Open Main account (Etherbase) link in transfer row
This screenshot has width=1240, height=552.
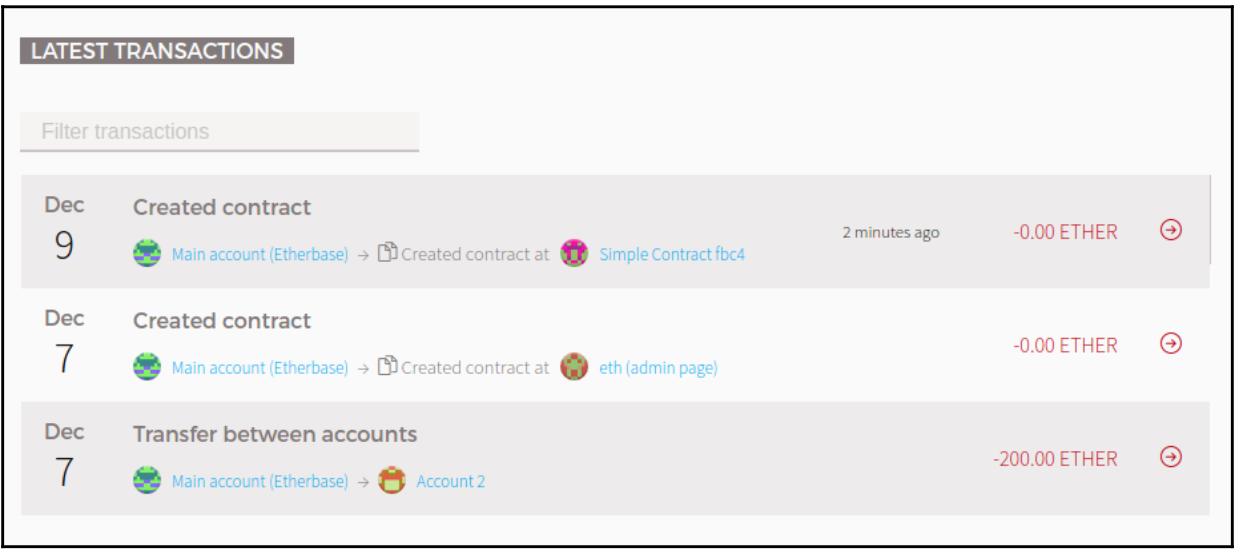260,482
